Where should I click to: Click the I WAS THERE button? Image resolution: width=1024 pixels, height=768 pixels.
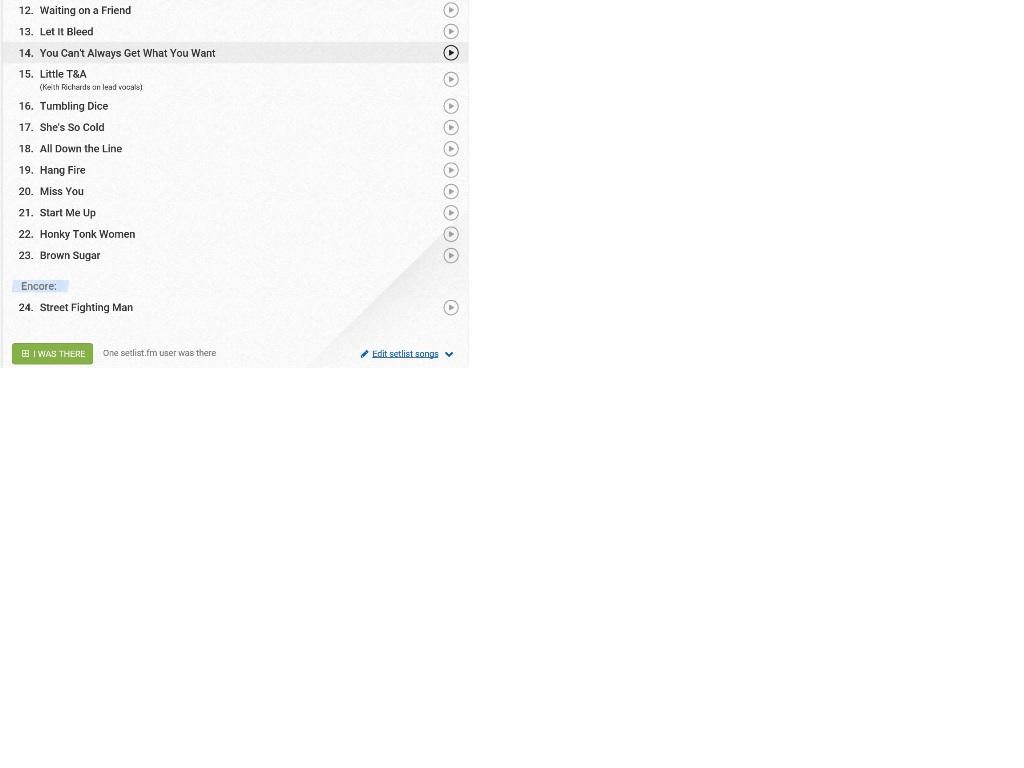click(x=52, y=354)
